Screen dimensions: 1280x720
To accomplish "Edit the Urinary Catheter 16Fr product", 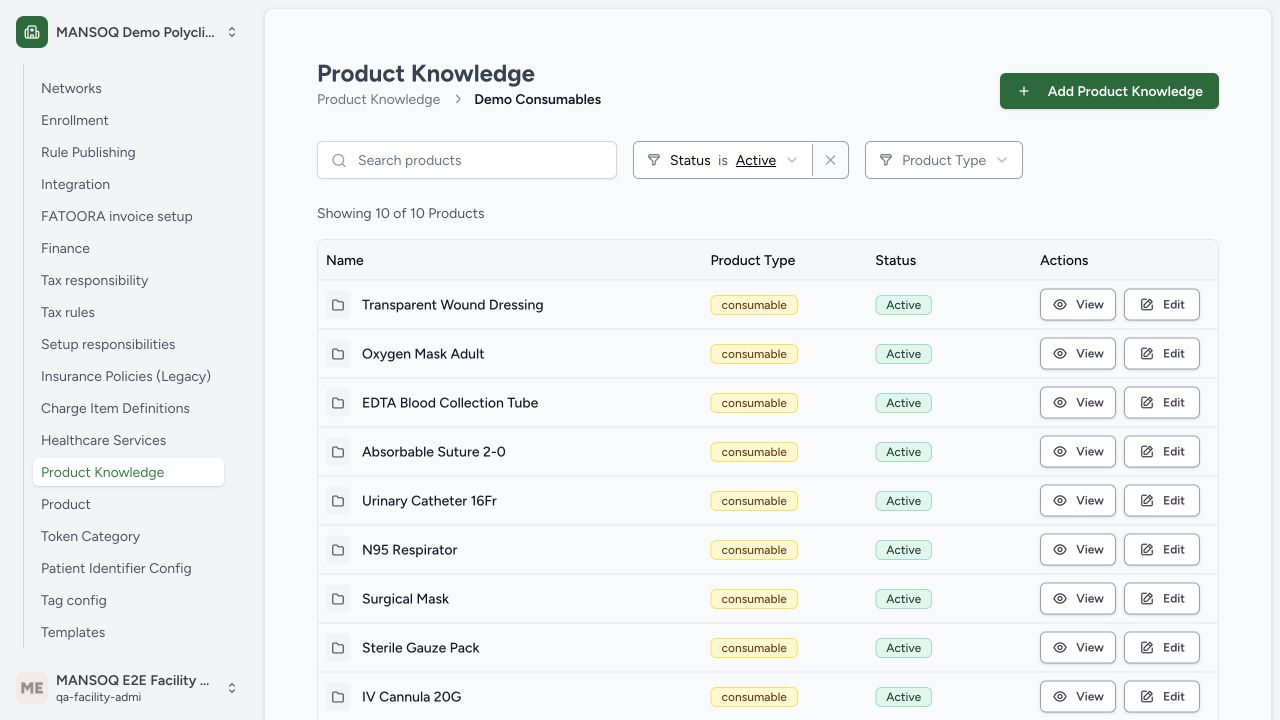I will [x=1162, y=501].
